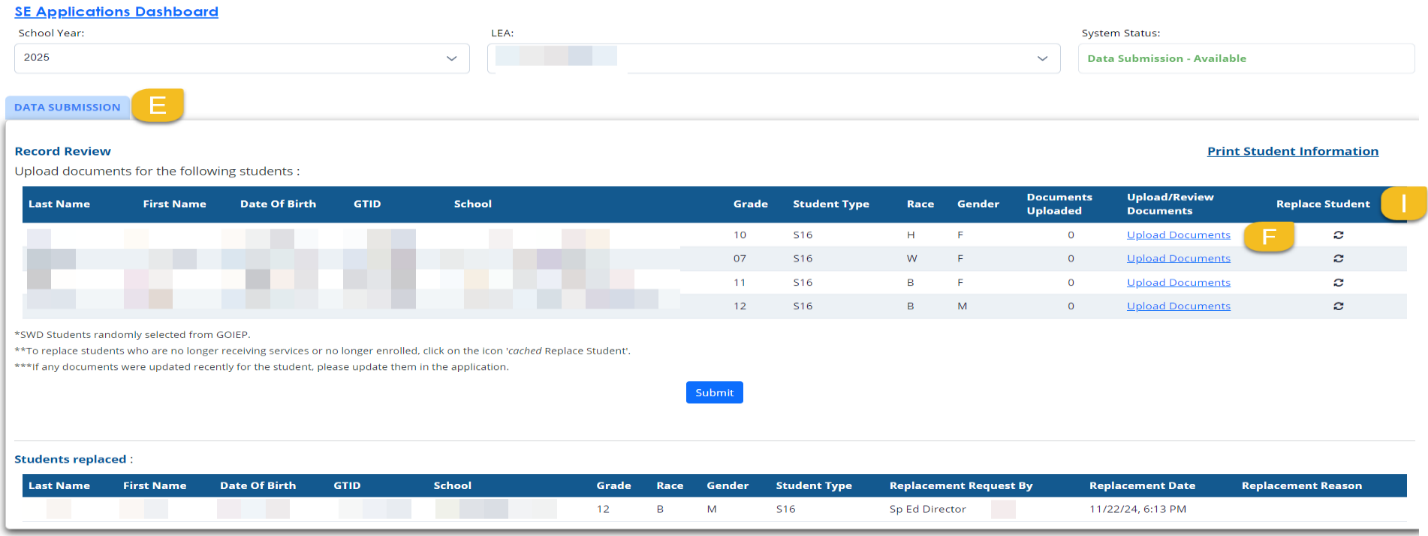Click Print Student Information link

1292,151
